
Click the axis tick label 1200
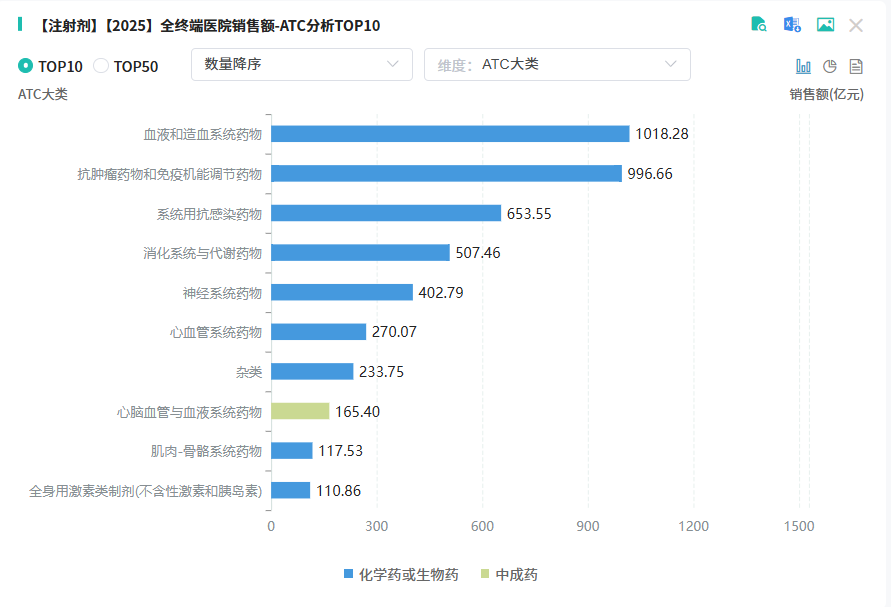pos(693,526)
